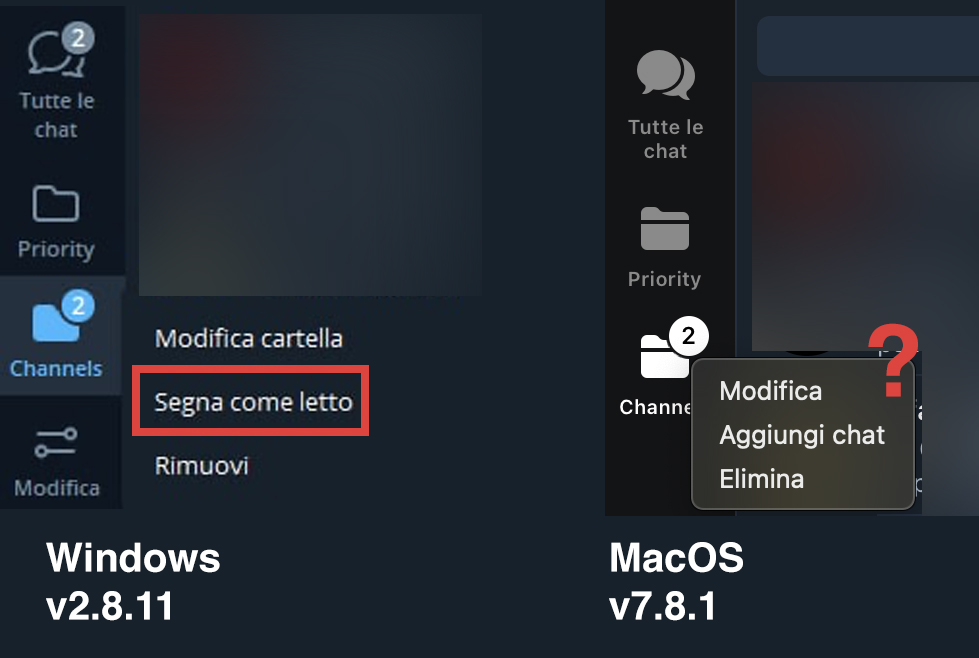Click the MacOS search field at top
The width and height of the screenshot is (979, 658).
pyautogui.click(x=868, y=46)
